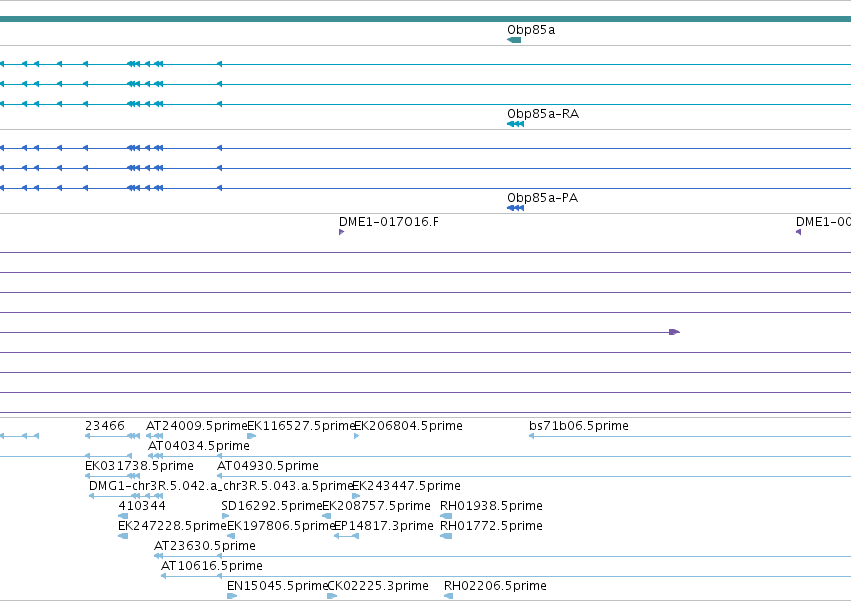This screenshot has width=851, height=601.
Task: Click the teal overview bar at top
Action: pos(426,19)
